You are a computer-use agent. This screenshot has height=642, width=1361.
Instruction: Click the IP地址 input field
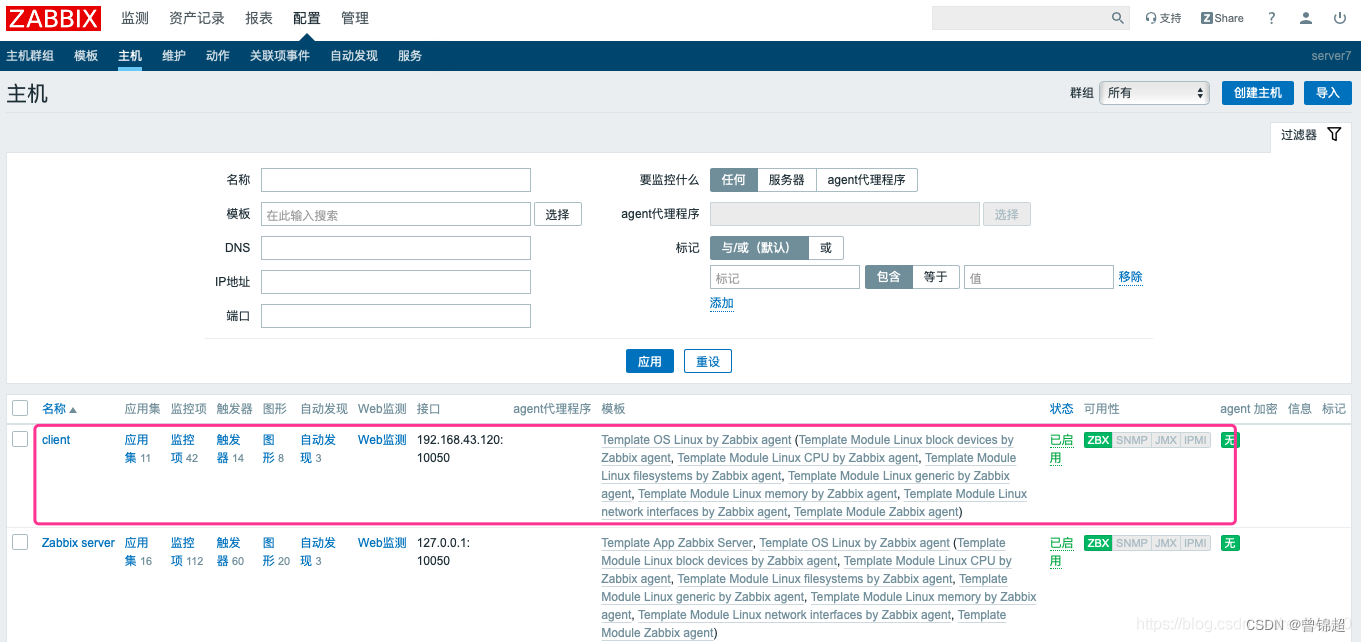(x=396, y=282)
